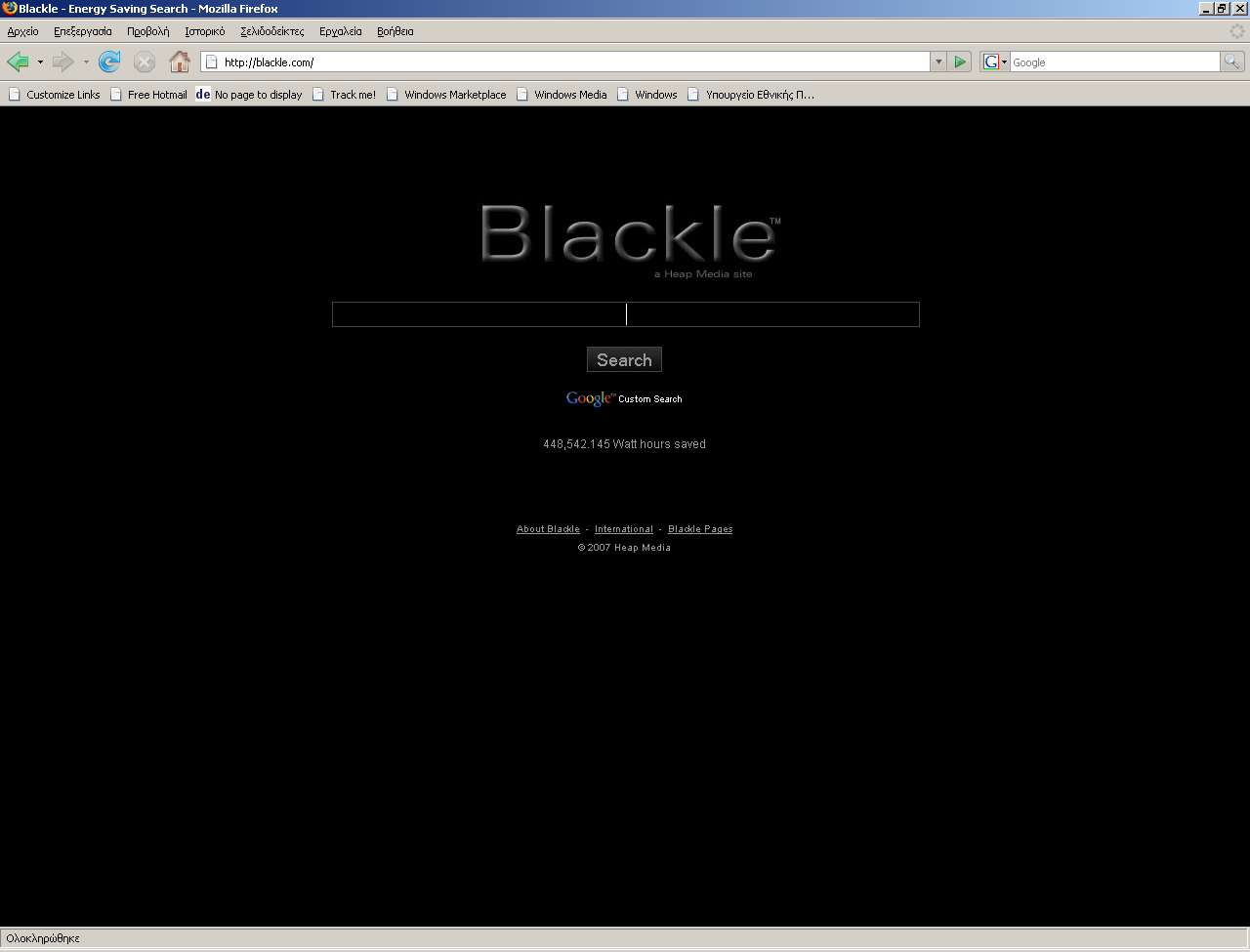
Task: Open the Επεξεργασία menu
Action: pyautogui.click(x=83, y=31)
